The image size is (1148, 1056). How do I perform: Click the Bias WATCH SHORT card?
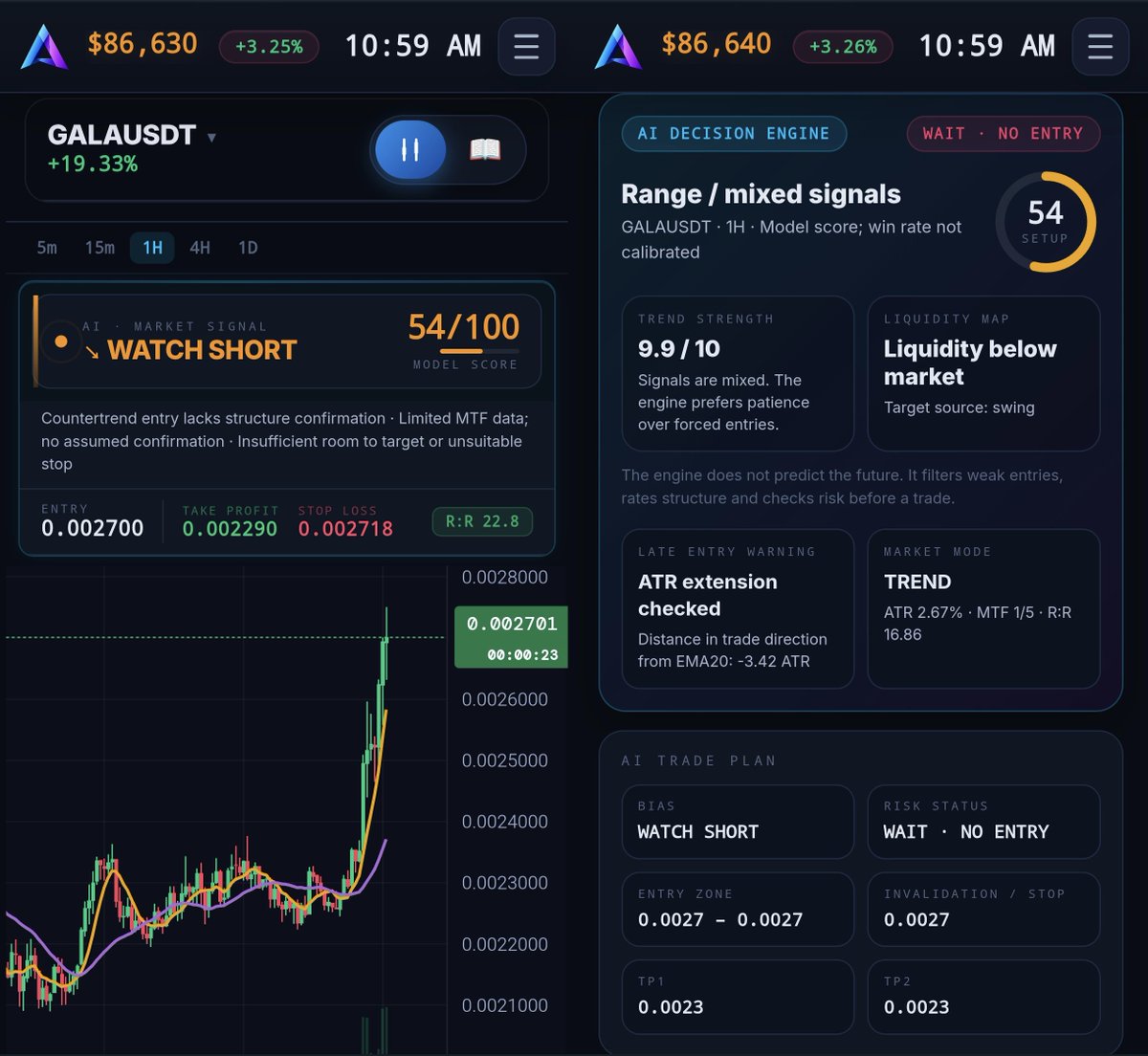coord(738,822)
